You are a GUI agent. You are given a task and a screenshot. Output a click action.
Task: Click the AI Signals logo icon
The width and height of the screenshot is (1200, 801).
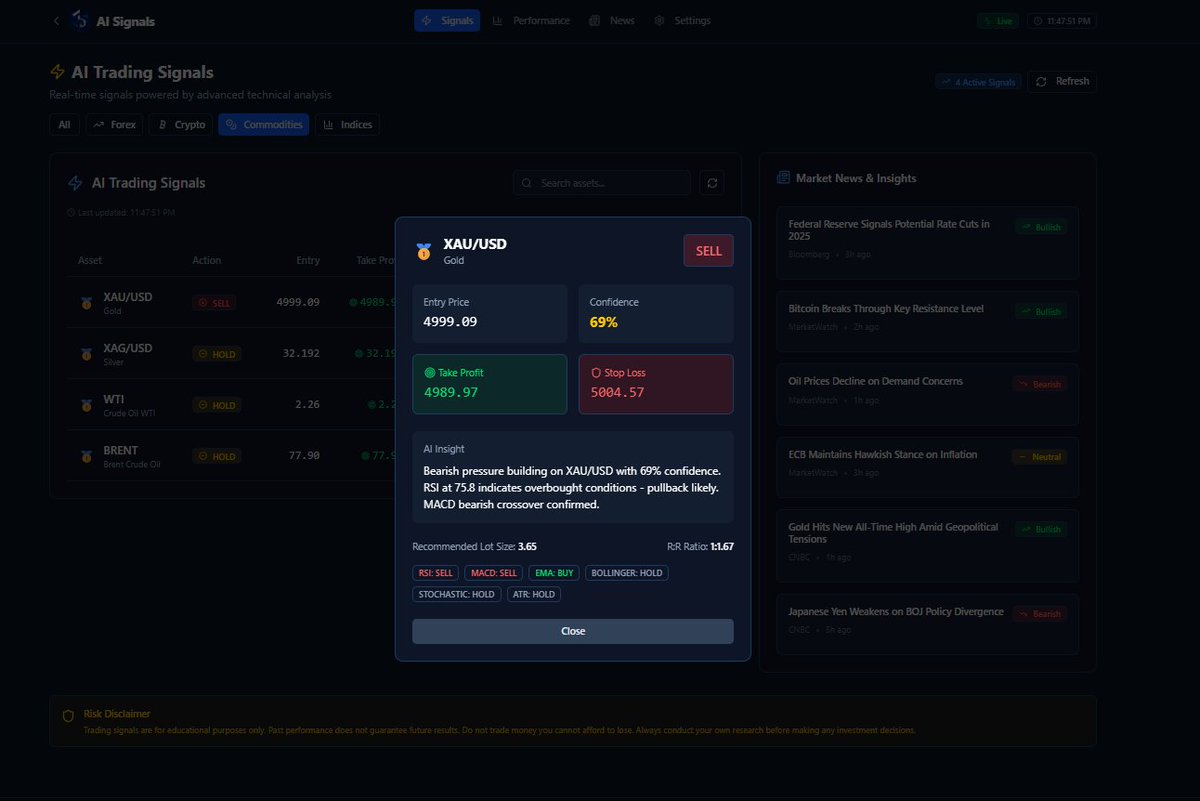pos(80,21)
